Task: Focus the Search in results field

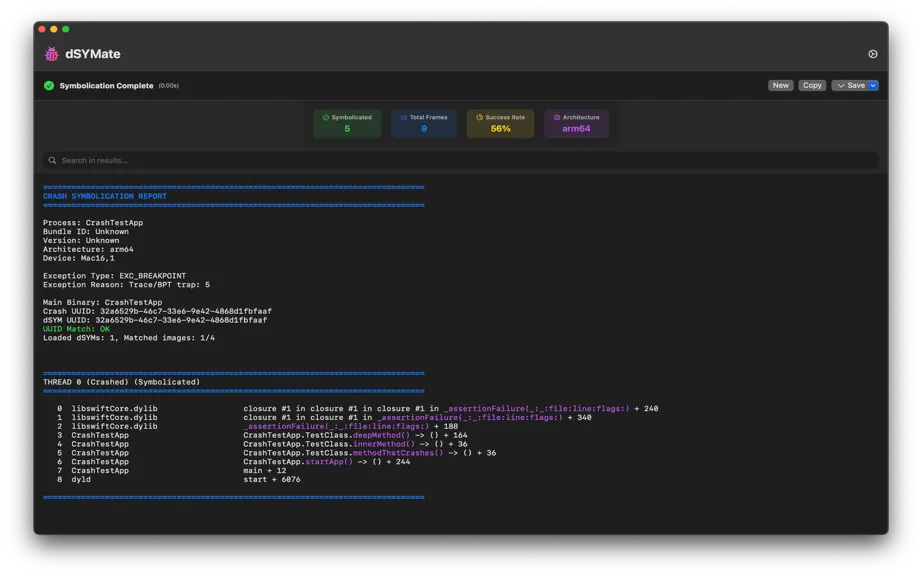Action: [460, 160]
